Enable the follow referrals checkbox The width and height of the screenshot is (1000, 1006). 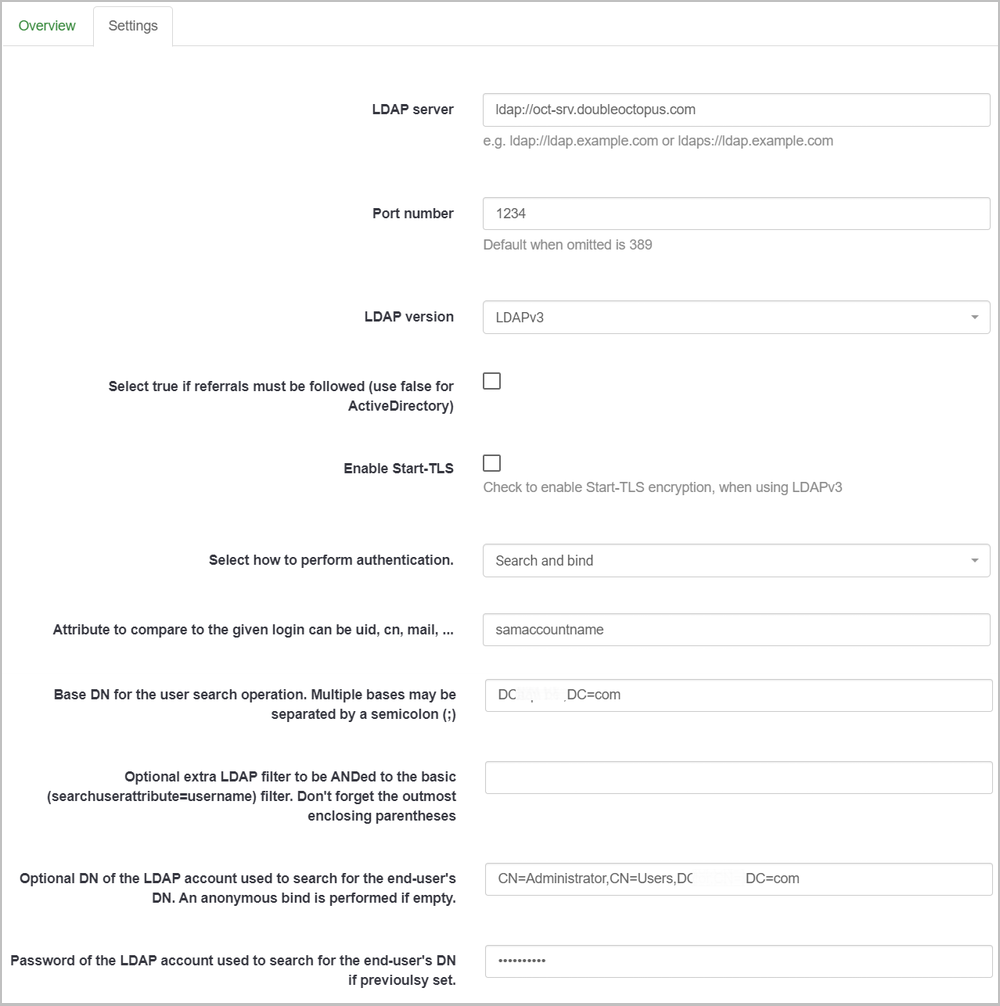click(492, 381)
